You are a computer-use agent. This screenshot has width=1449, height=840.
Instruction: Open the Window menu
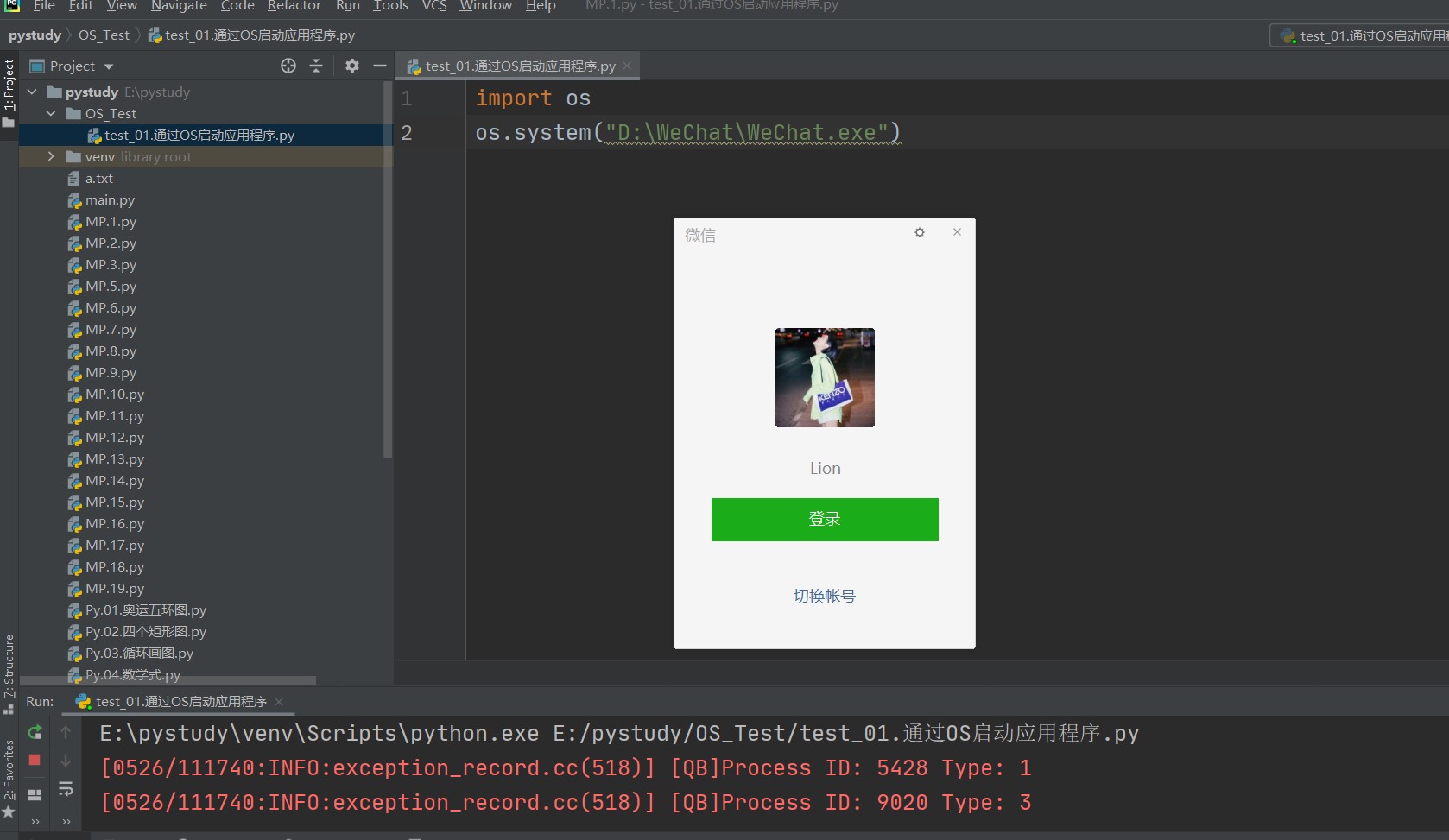pos(485,6)
